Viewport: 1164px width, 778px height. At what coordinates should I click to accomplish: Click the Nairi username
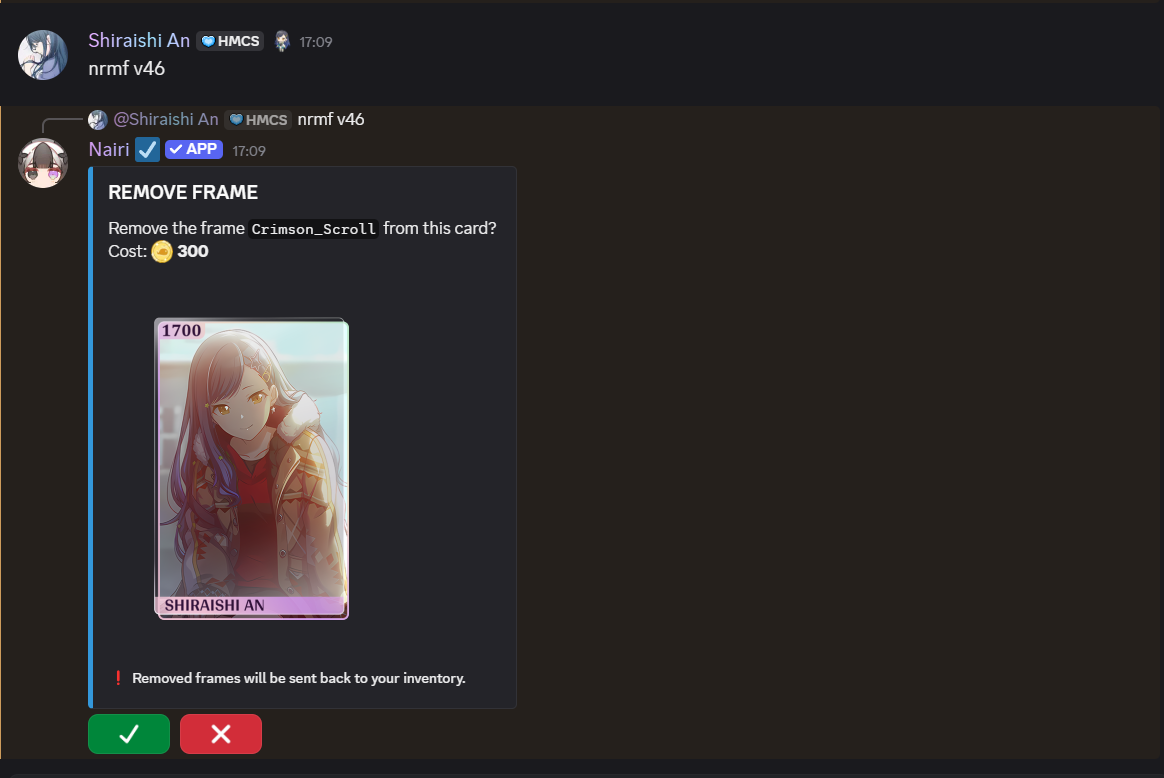coord(109,150)
